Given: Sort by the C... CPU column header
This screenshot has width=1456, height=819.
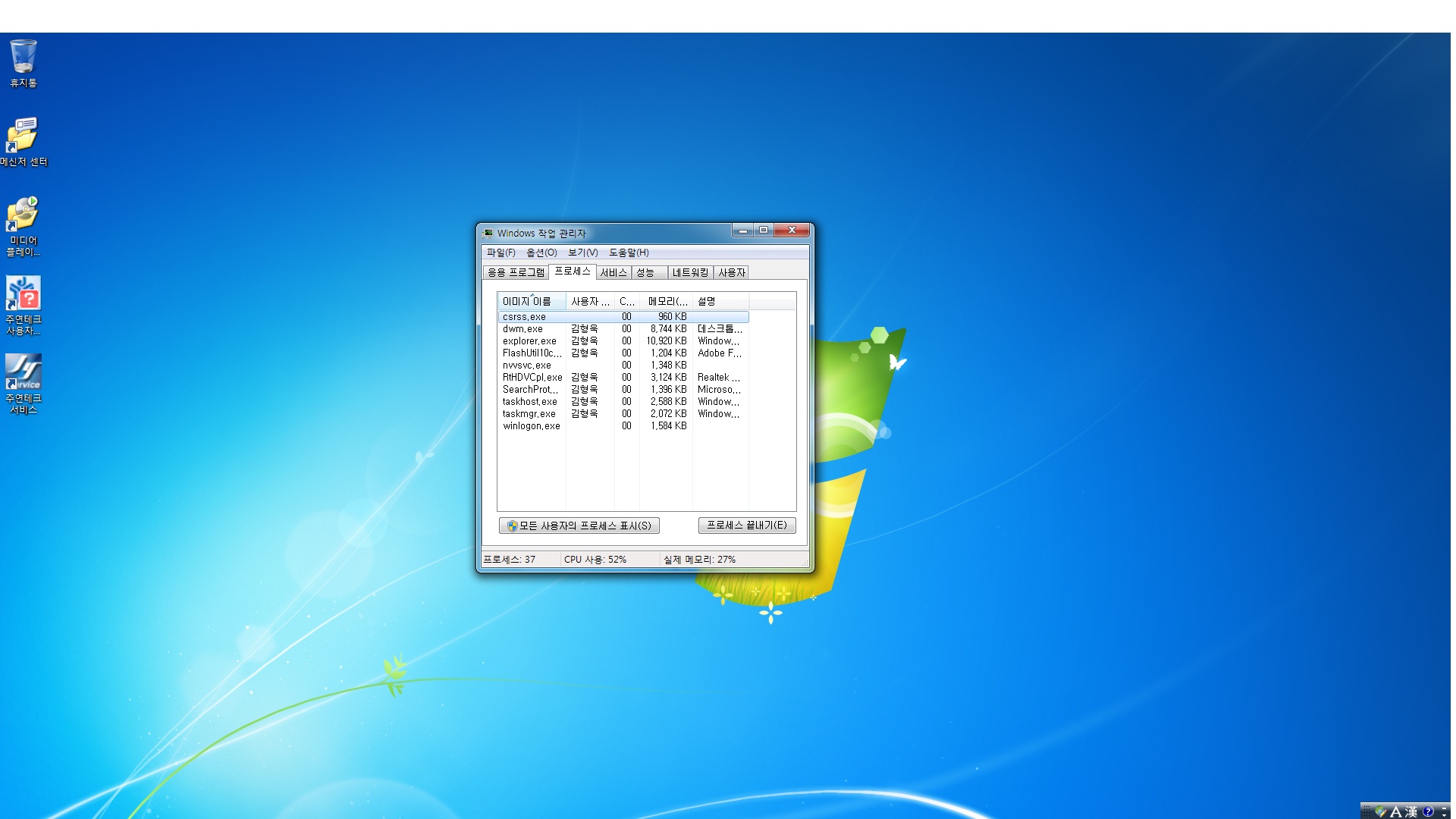Looking at the screenshot, I should (x=627, y=301).
